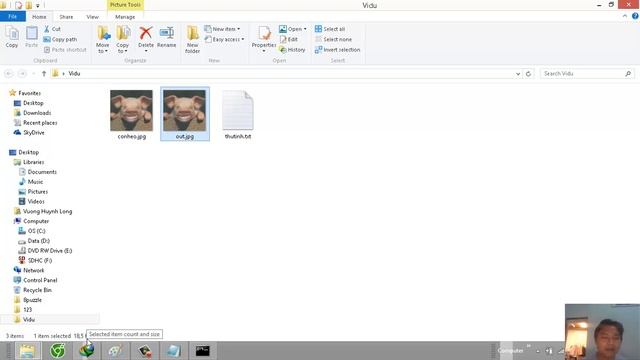Open the SDHC (F:) card

click(36, 260)
